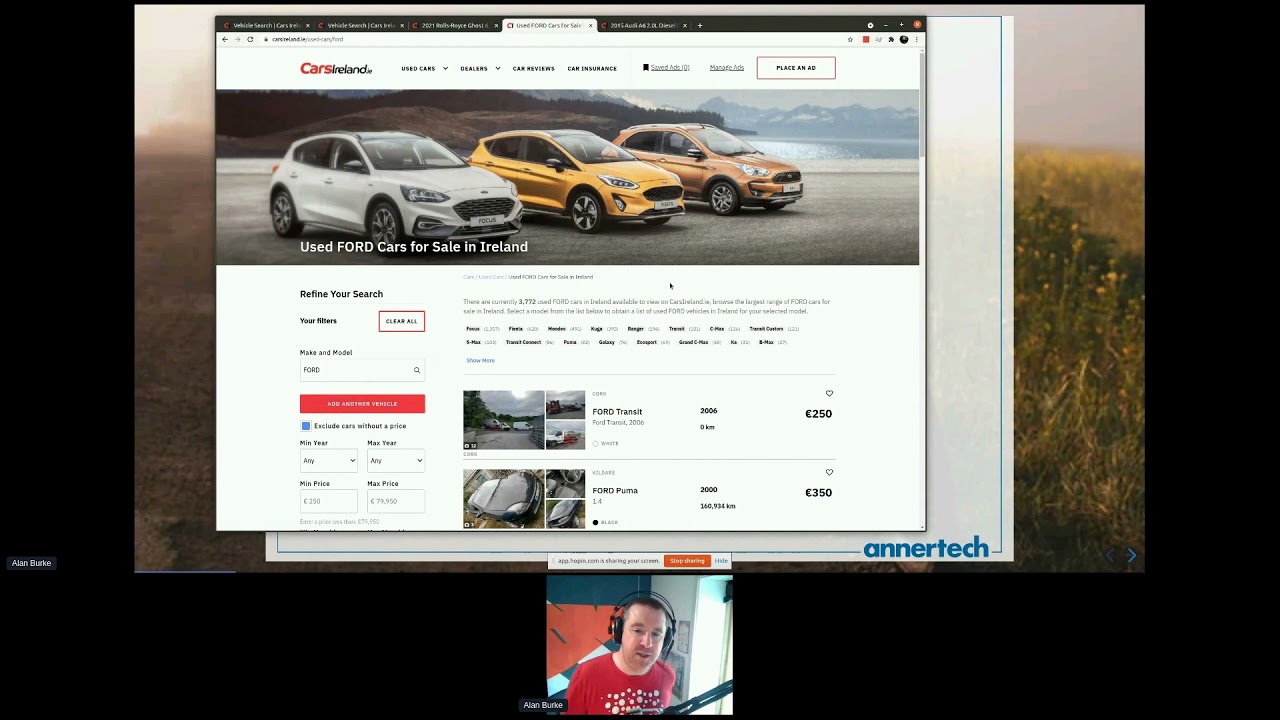
Task: Open the browser profile avatar
Action: click(904, 39)
